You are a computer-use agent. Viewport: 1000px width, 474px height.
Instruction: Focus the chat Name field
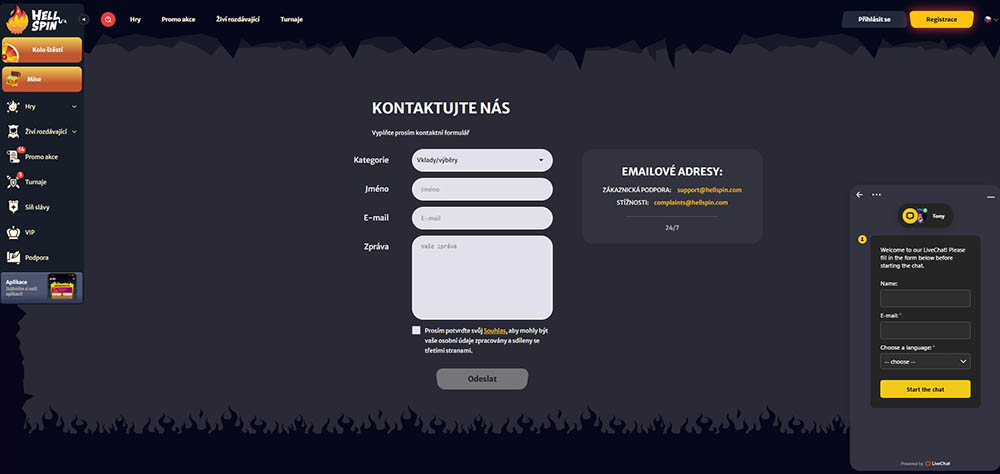925,299
